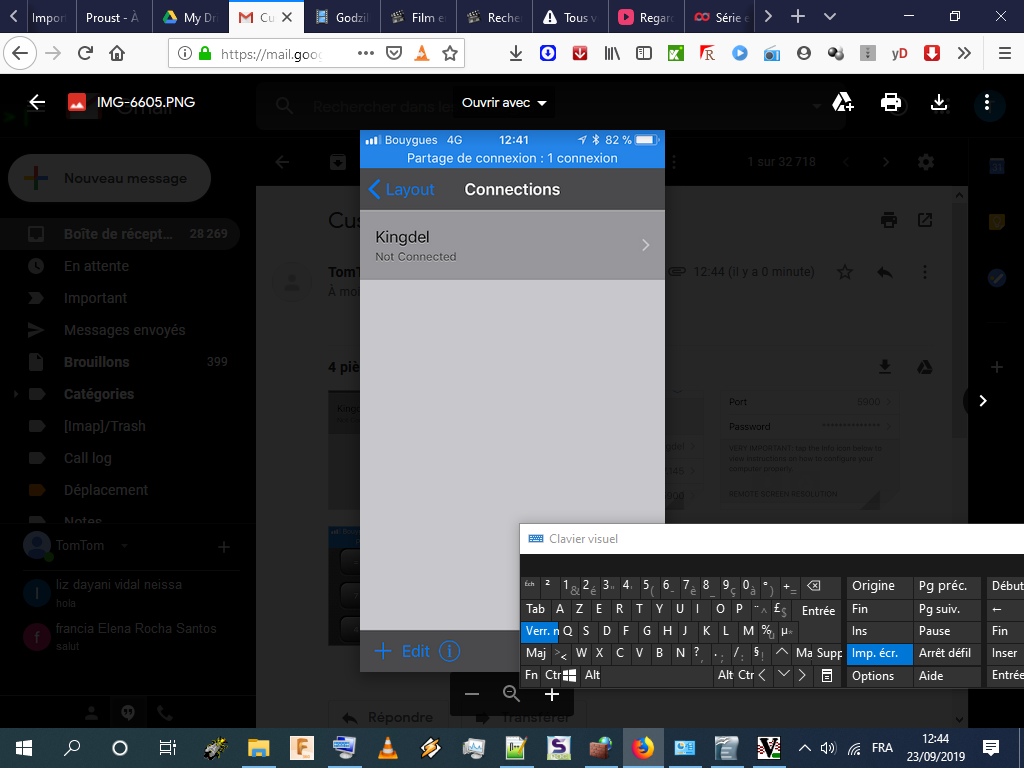Toggle the 'Verr. n' caps lock key

540,631
